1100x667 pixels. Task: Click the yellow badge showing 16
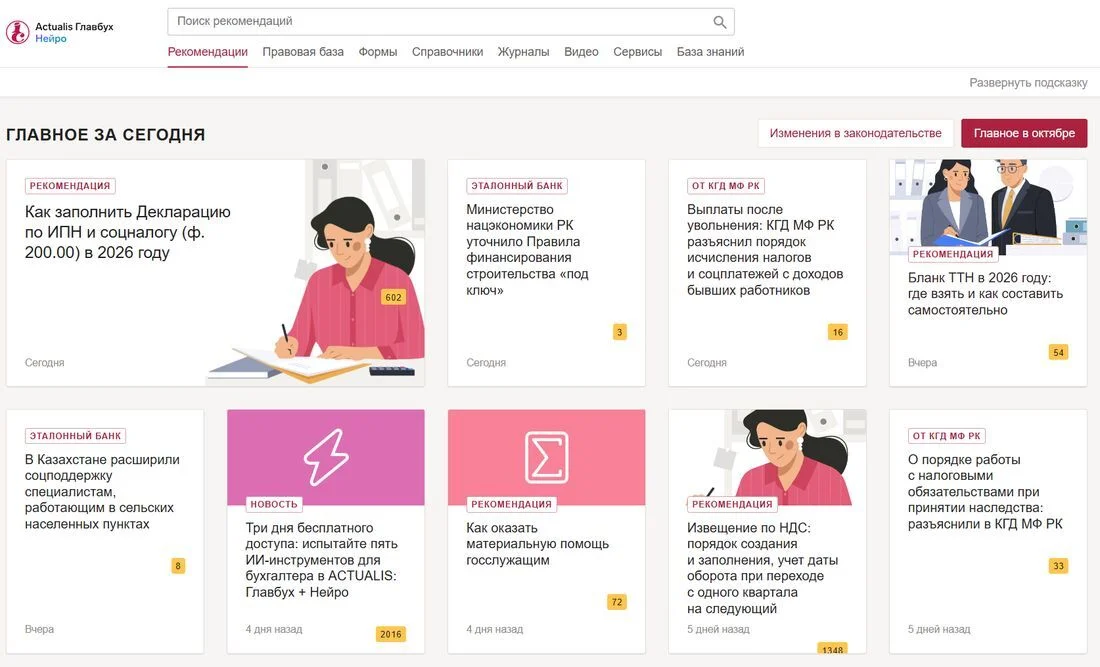838,332
